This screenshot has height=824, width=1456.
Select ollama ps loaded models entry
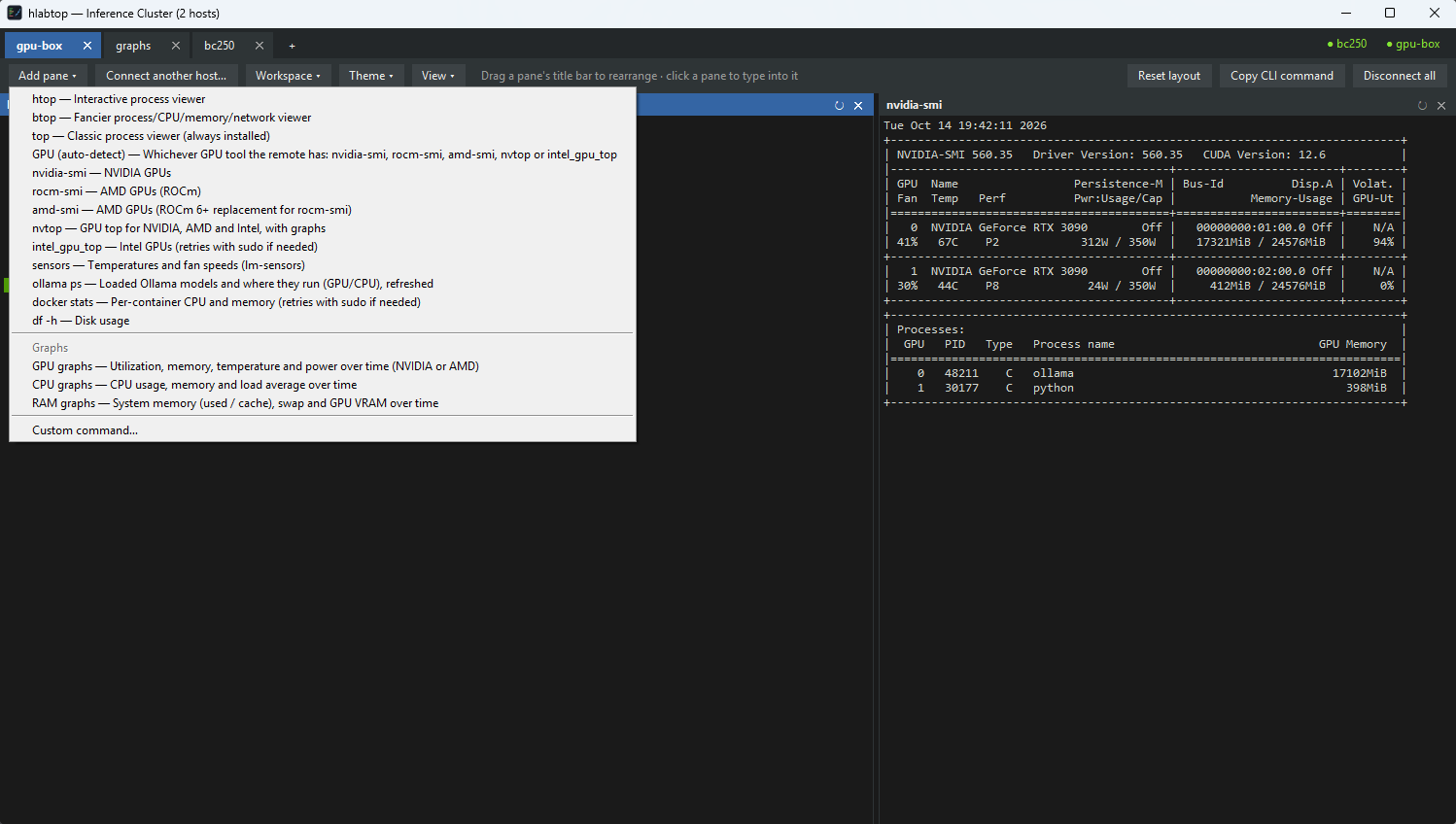pos(323,284)
